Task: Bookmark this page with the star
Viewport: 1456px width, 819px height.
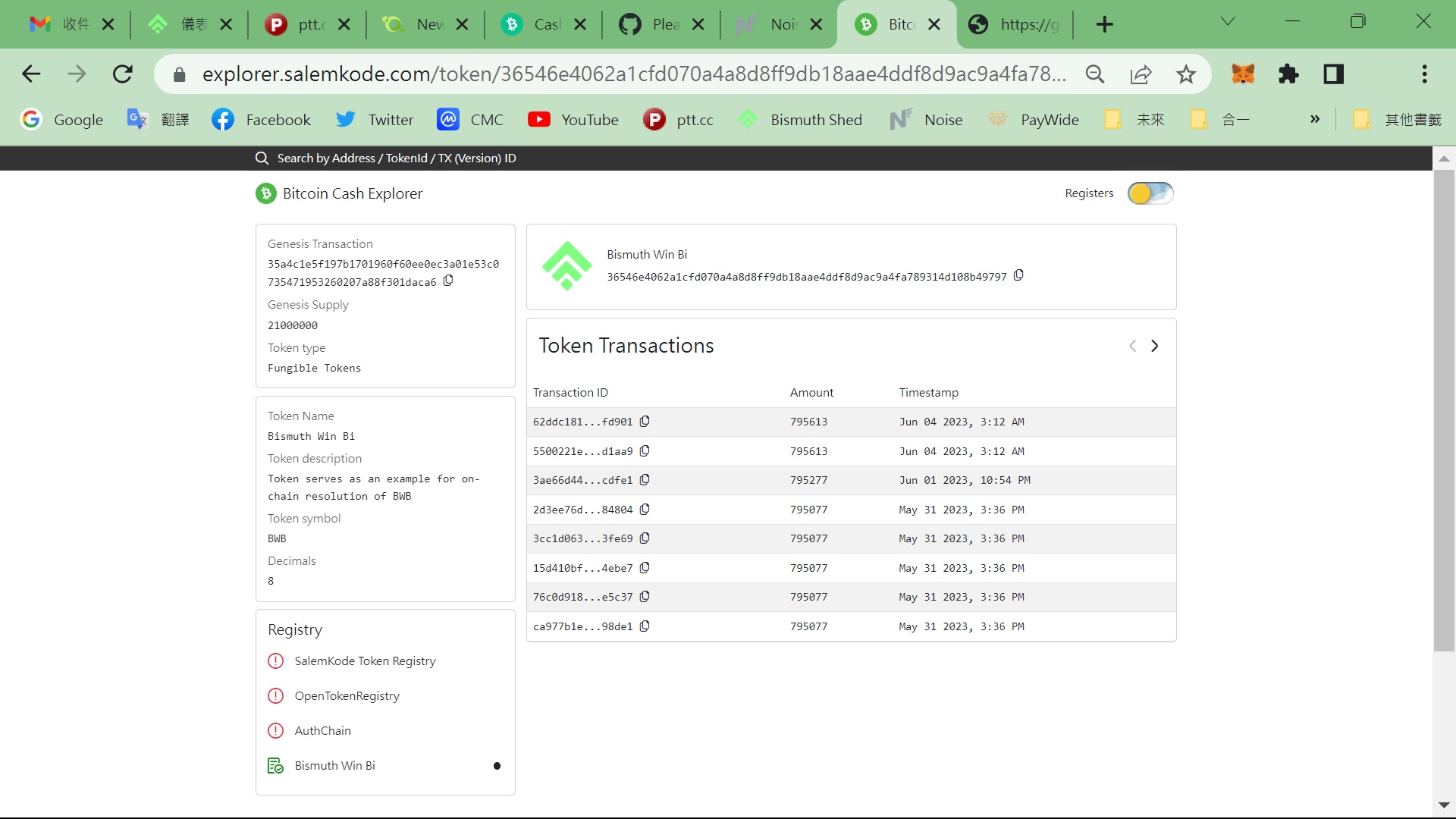Action: pos(1186,74)
